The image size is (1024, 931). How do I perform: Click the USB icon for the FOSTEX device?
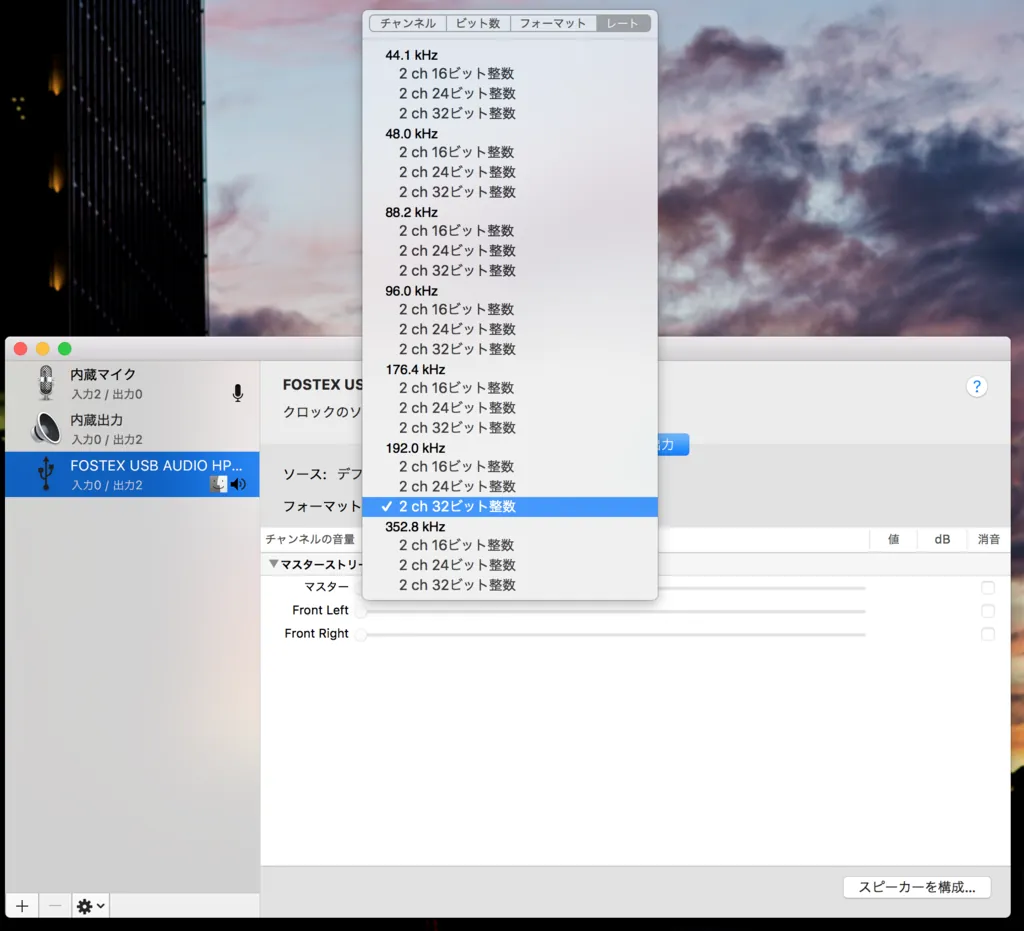click(x=45, y=473)
